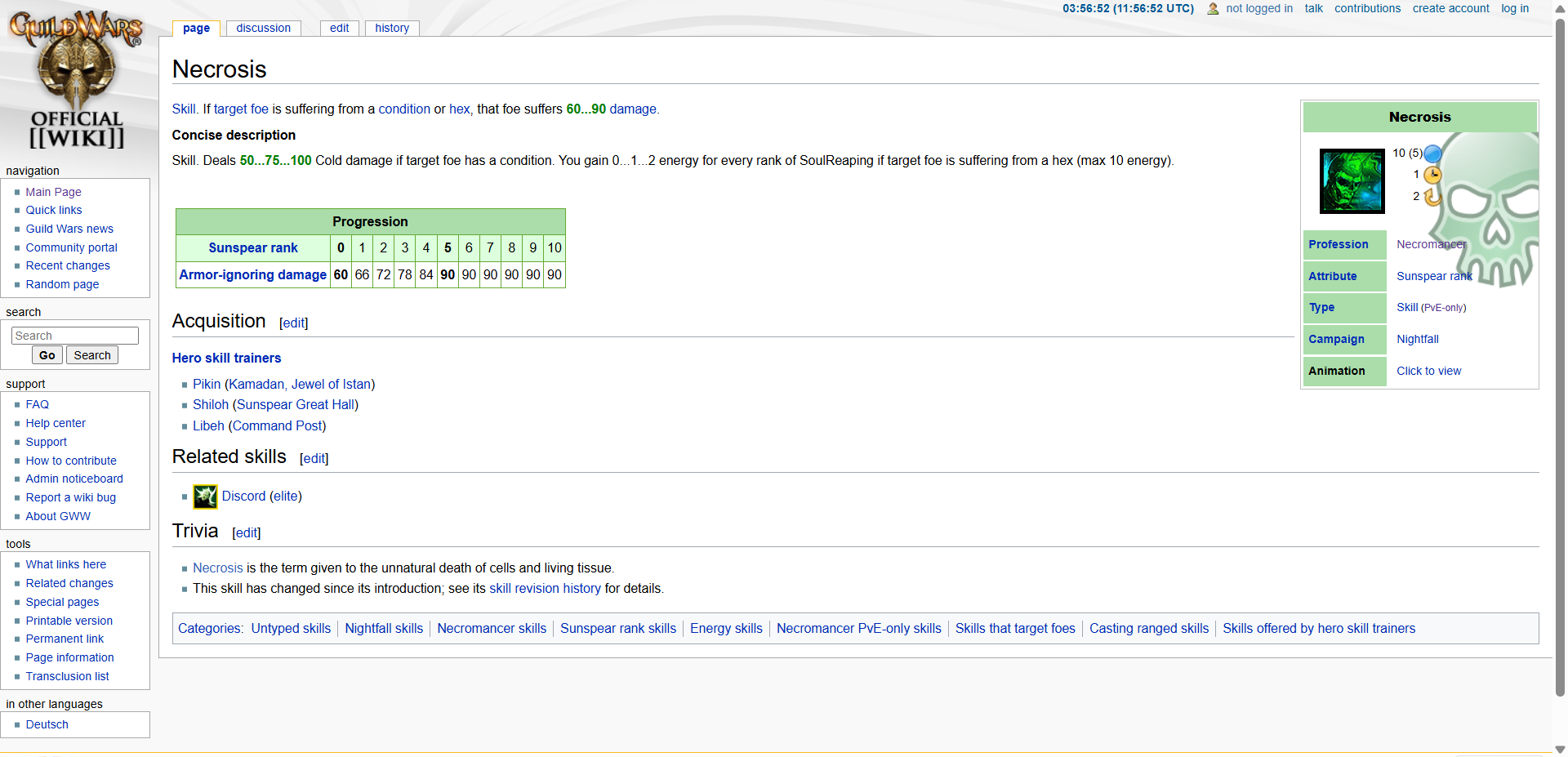The image size is (1568, 757).
Task: Open the edit tab
Action: tap(340, 28)
